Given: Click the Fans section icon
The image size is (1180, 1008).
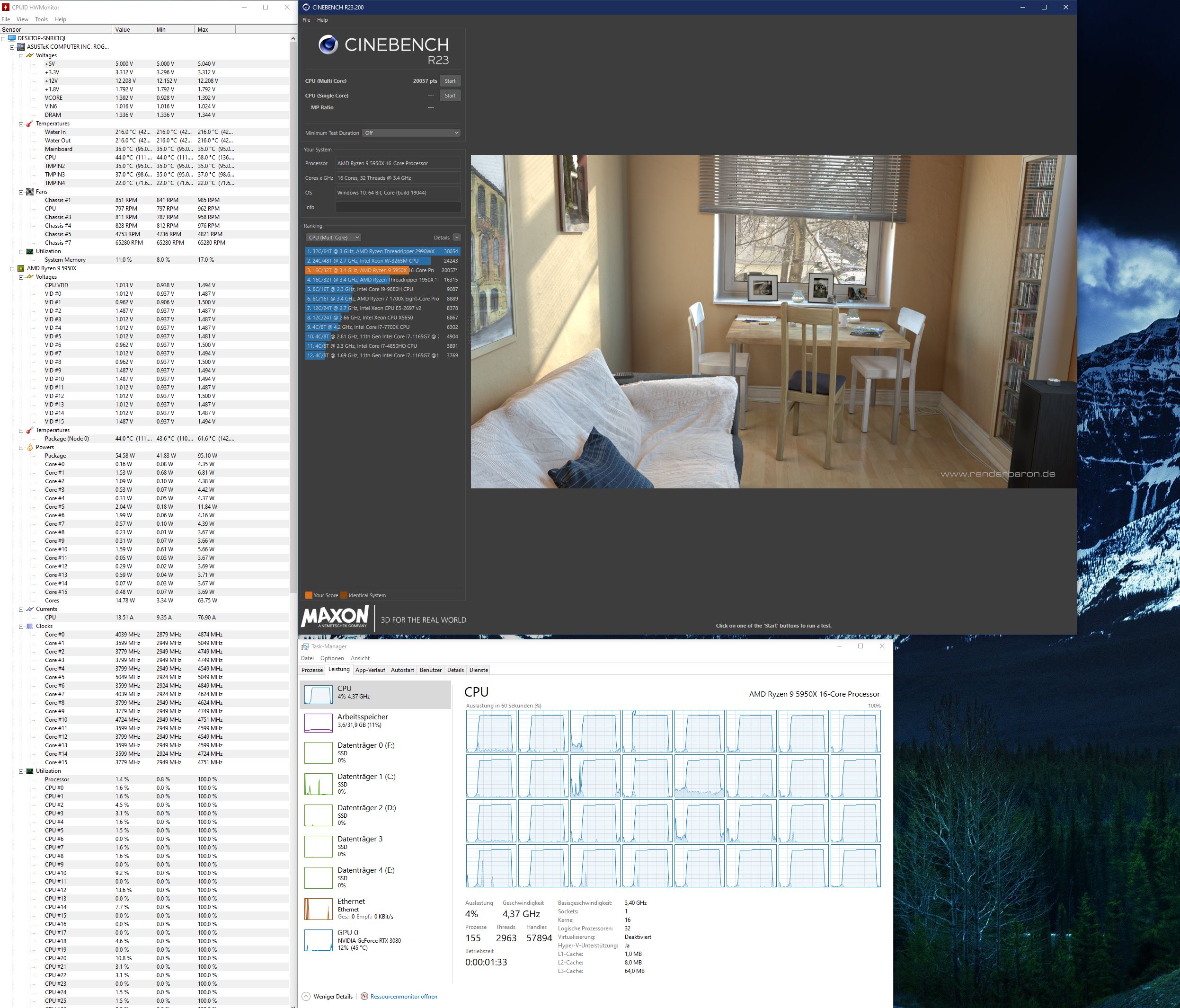Looking at the screenshot, I should click(30, 192).
